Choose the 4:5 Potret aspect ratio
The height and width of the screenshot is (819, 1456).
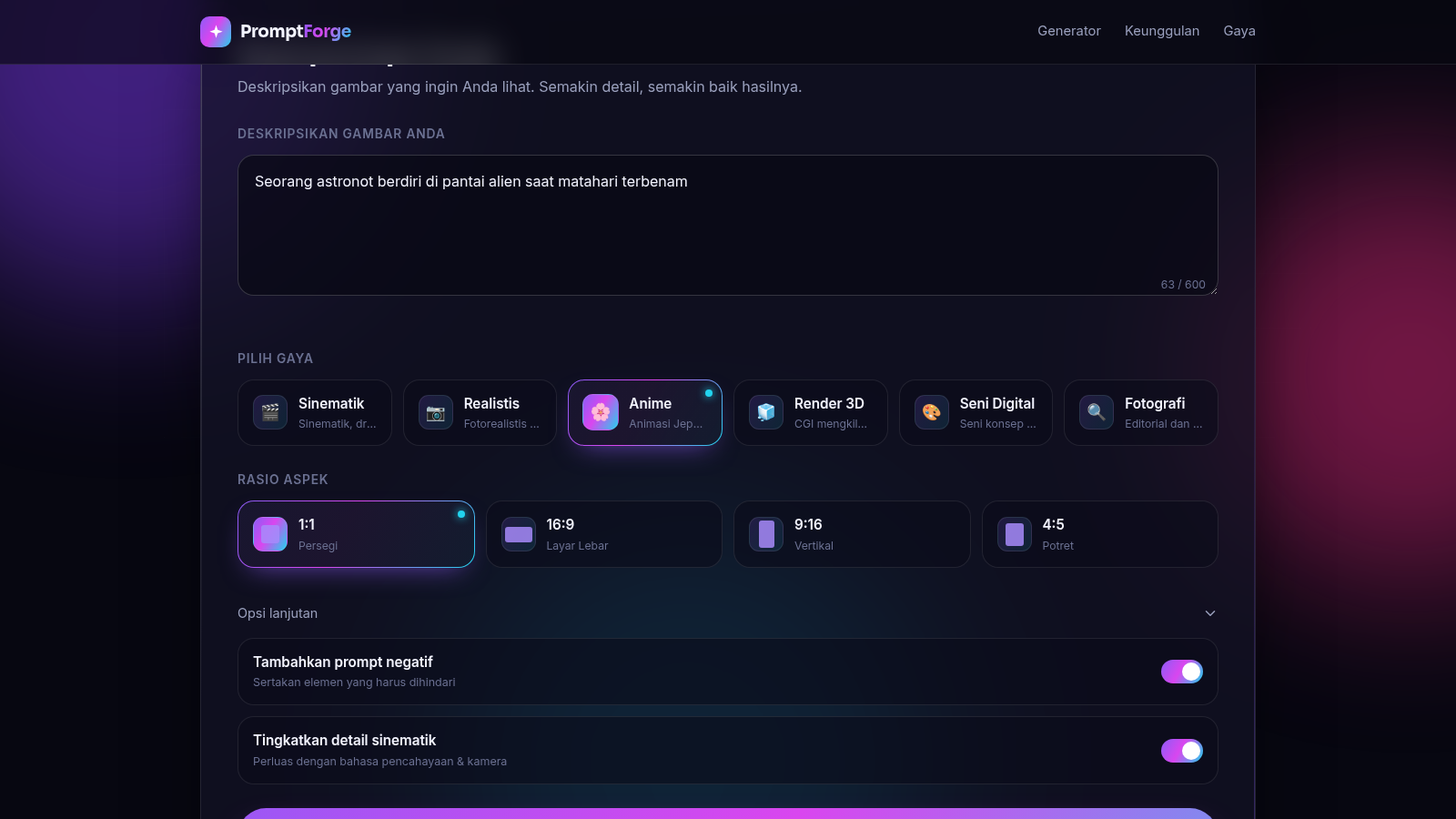pyautogui.click(x=1100, y=534)
